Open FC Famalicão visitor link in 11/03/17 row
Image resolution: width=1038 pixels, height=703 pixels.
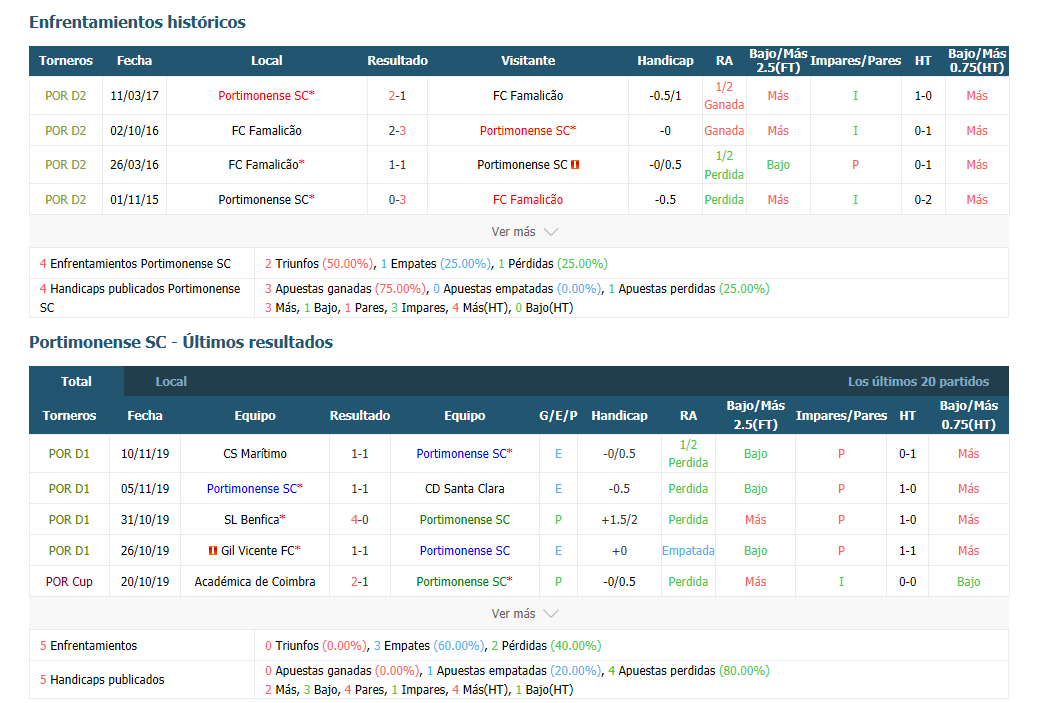[528, 95]
